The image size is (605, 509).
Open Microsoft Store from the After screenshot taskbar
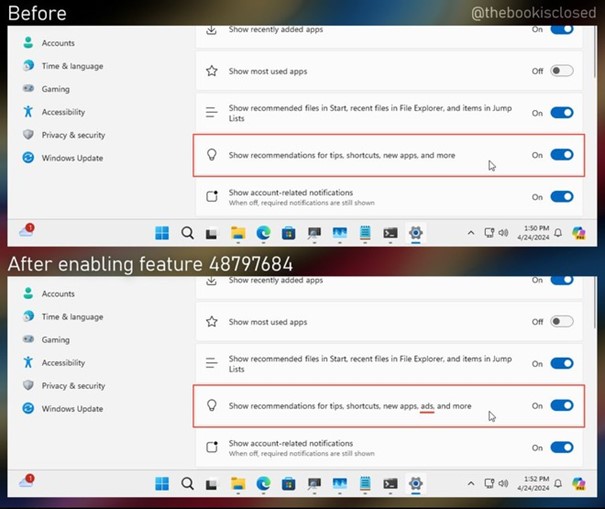[x=289, y=484]
